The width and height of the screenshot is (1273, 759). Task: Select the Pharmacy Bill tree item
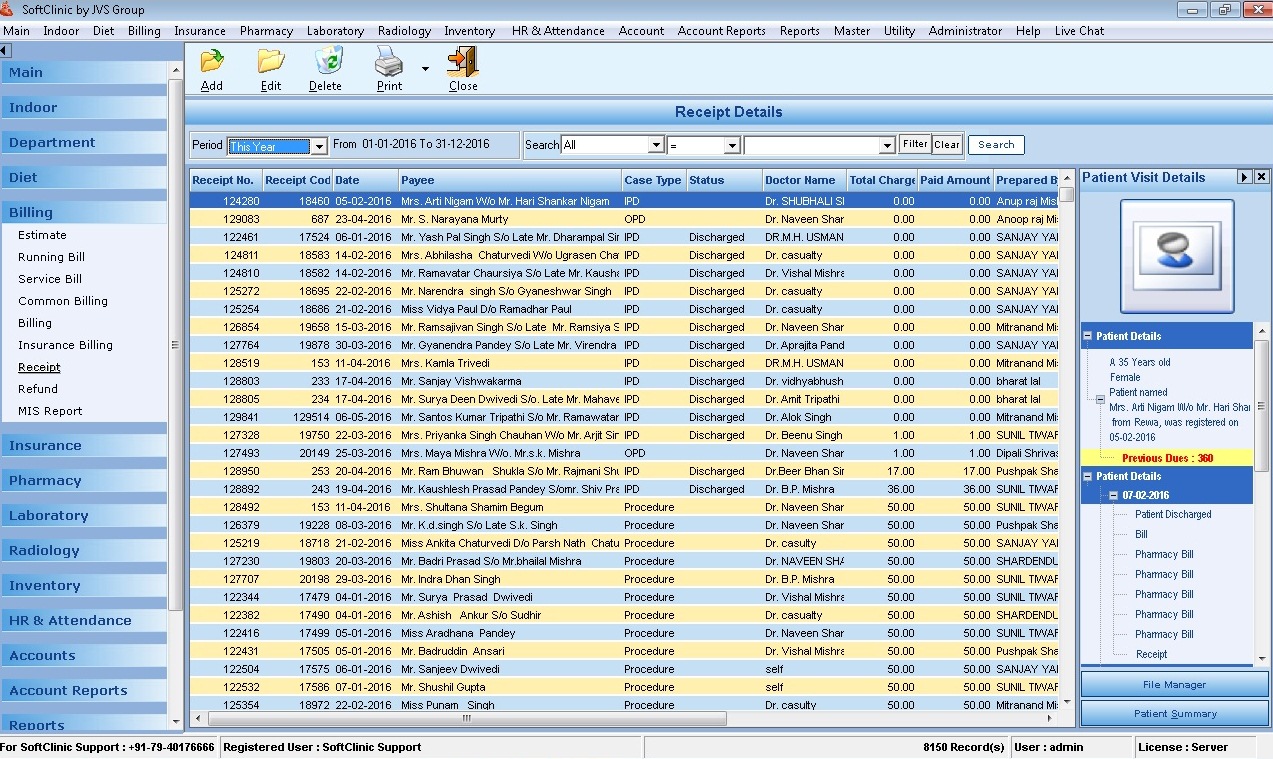point(1163,554)
